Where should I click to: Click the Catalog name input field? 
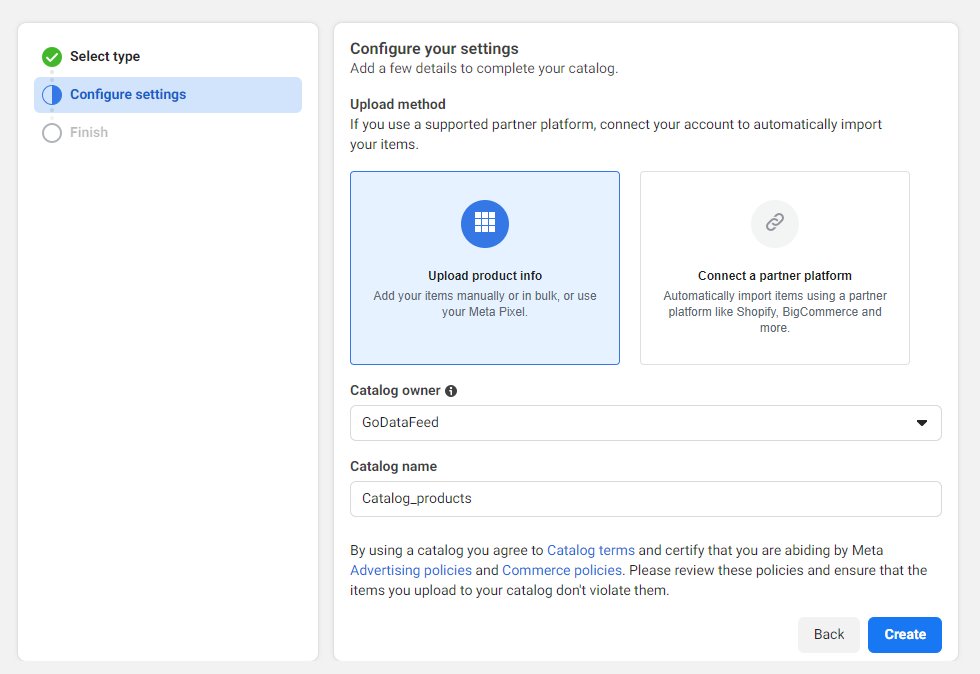646,499
